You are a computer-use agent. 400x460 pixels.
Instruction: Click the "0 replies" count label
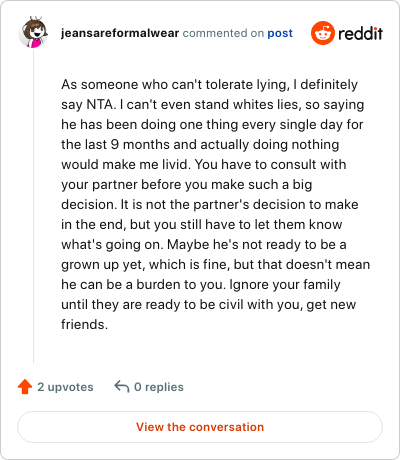pyautogui.click(x=159, y=387)
